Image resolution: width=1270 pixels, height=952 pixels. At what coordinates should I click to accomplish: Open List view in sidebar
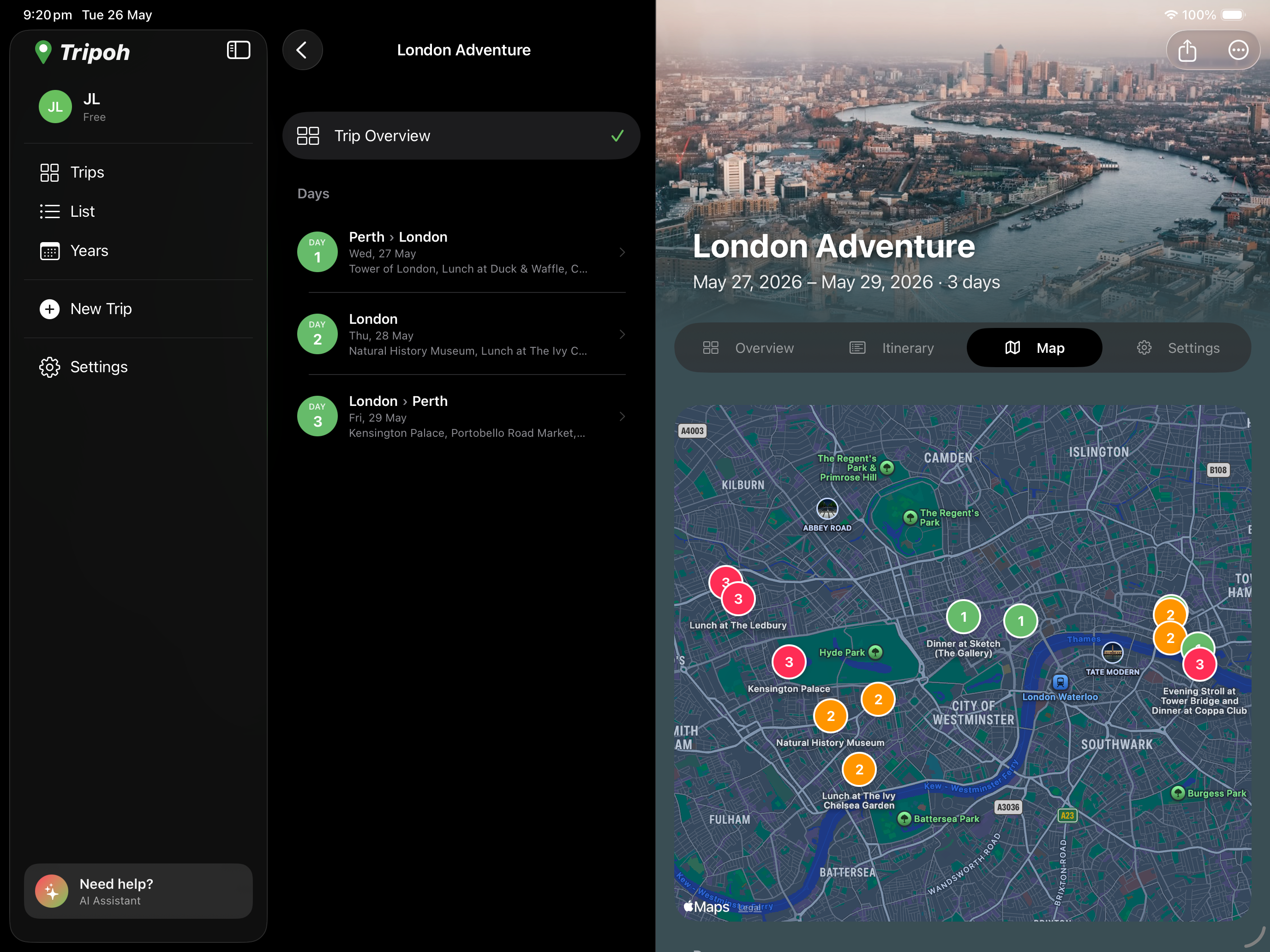(x=138, y=211)
